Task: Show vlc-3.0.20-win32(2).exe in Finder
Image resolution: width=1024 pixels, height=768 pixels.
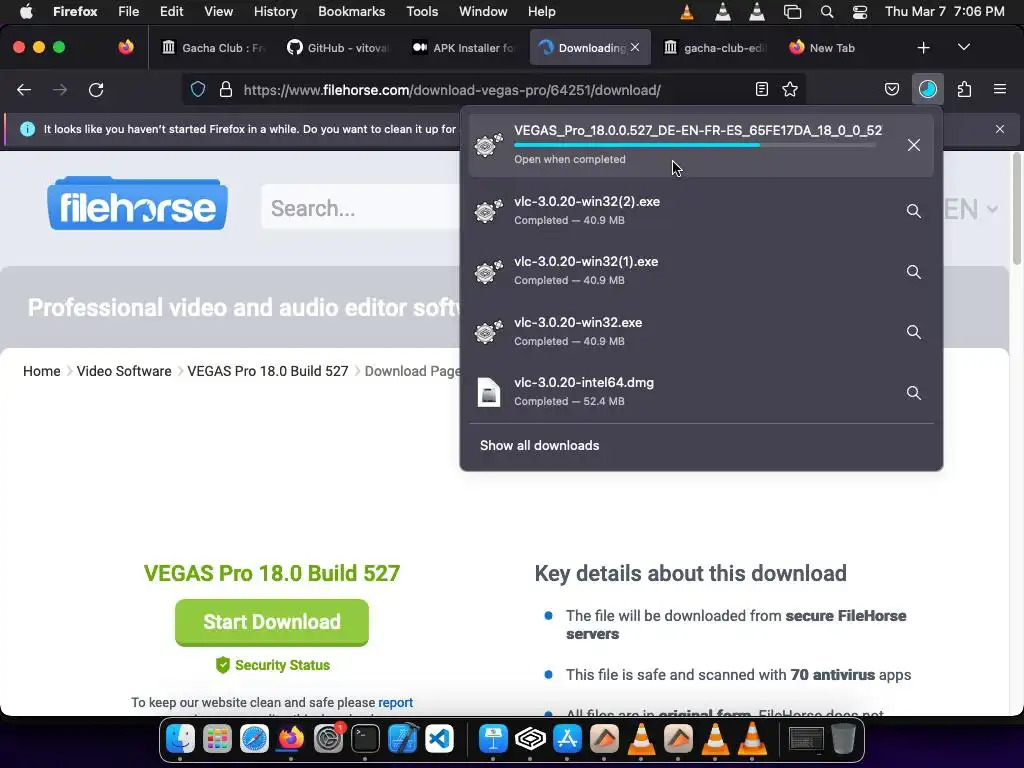Action: pyautogui.click(x=914, y=211)
